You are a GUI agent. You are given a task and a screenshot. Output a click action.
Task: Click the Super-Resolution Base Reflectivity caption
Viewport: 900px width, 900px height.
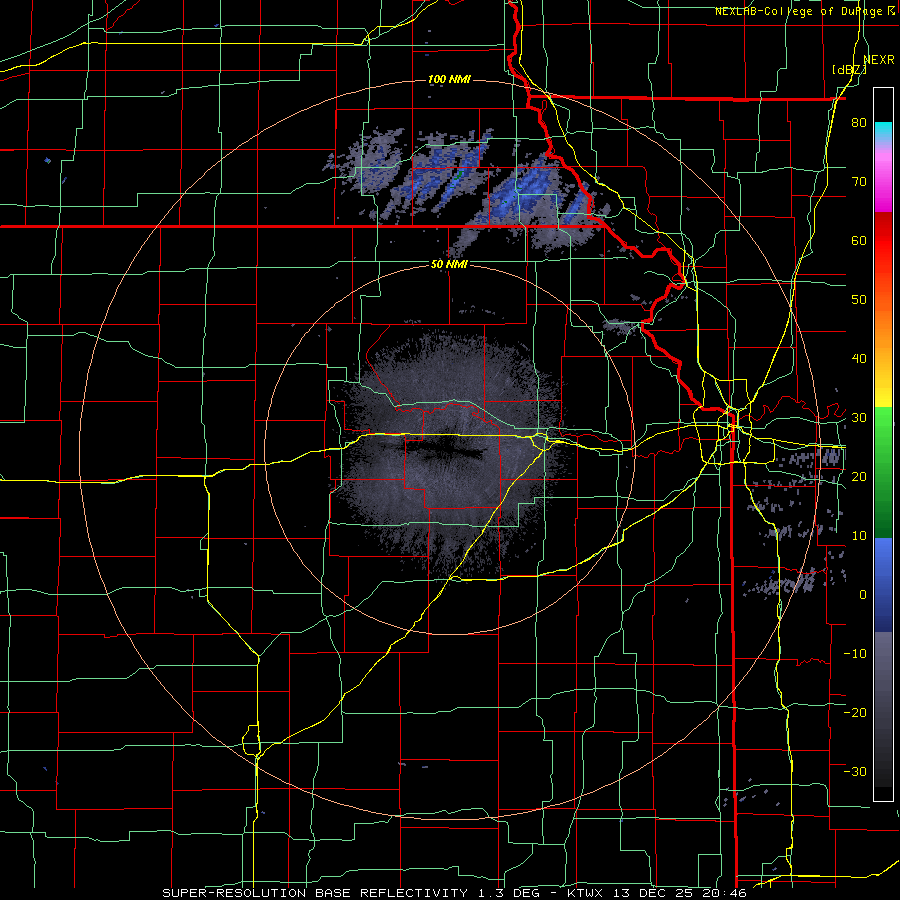(x=454, y=893)
